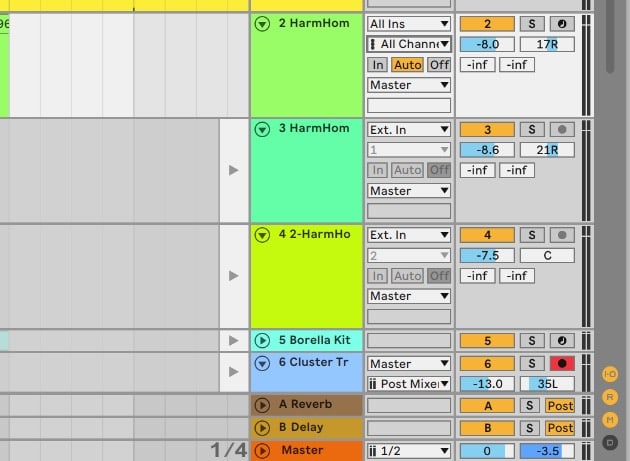Toggle the Mixer (M) show/hide button

coord(610,419)
